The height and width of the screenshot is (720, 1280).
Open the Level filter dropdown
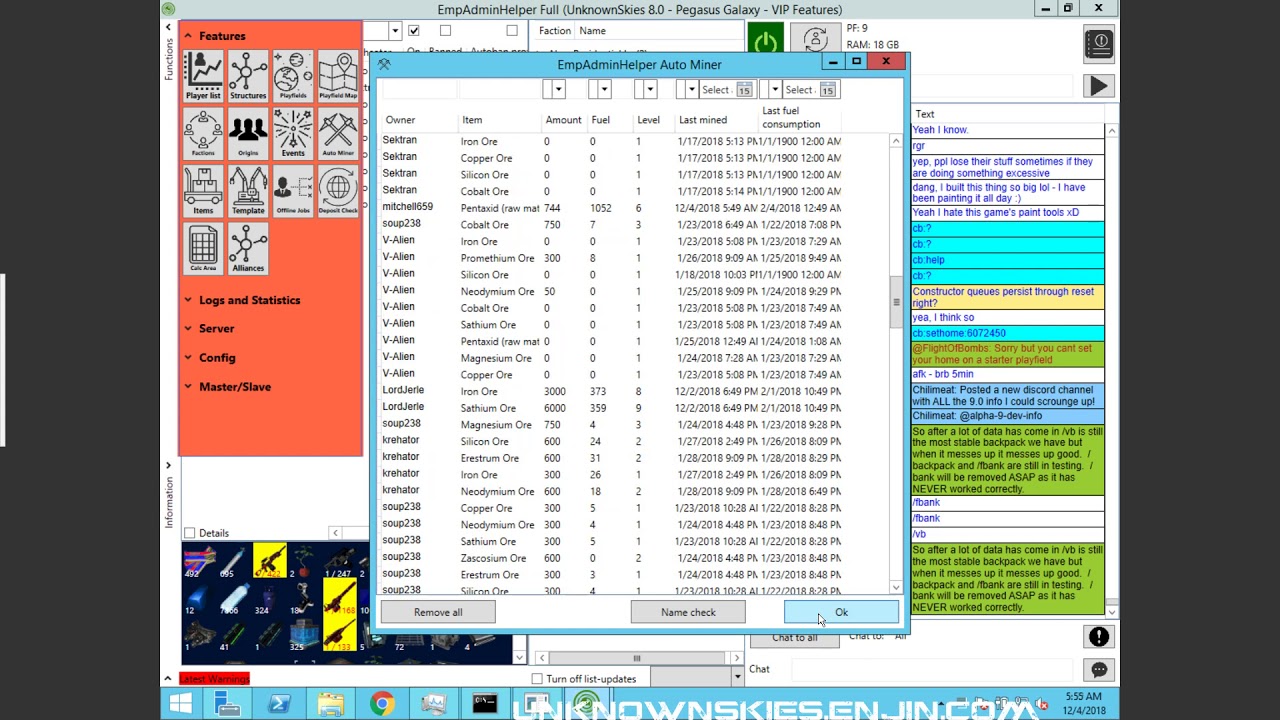coord(650,90)
